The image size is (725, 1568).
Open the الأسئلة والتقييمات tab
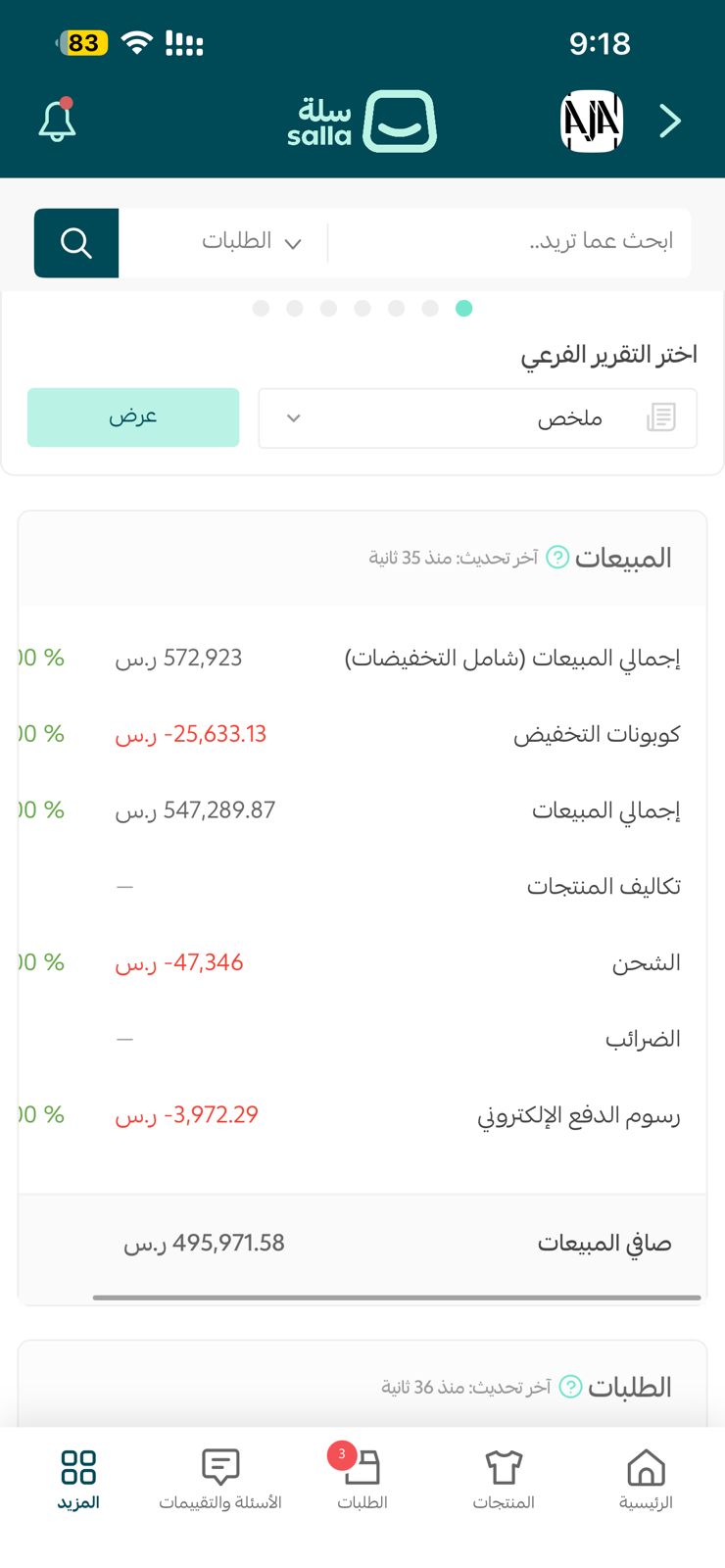(x=220, y=1479)
